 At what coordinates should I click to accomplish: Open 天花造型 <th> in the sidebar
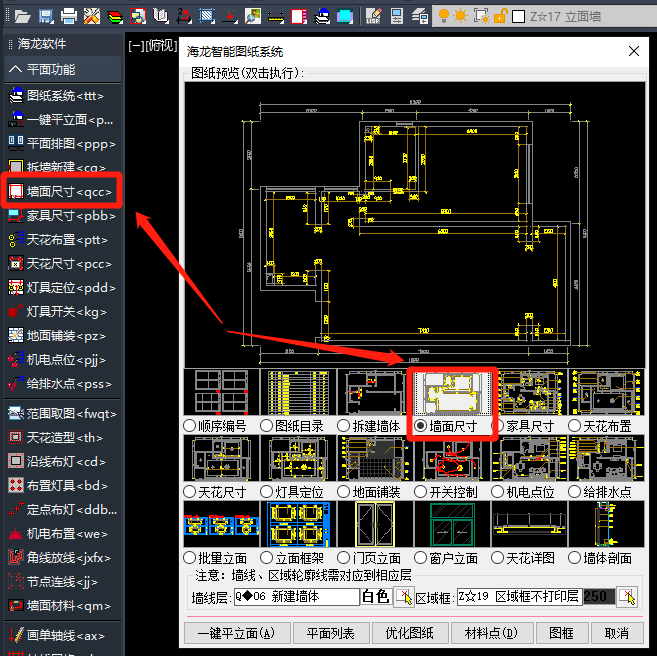(60, 437)
